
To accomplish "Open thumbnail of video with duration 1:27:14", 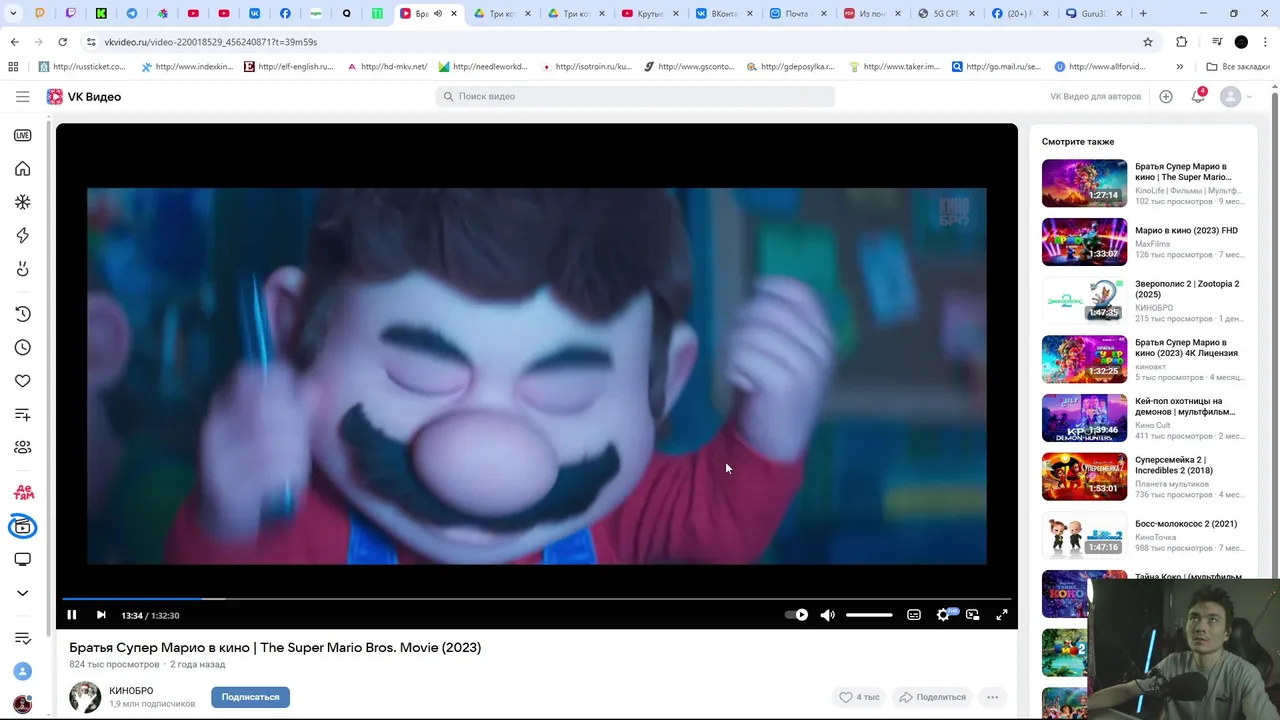I will pyautogui.click(x=1084, y=183).
